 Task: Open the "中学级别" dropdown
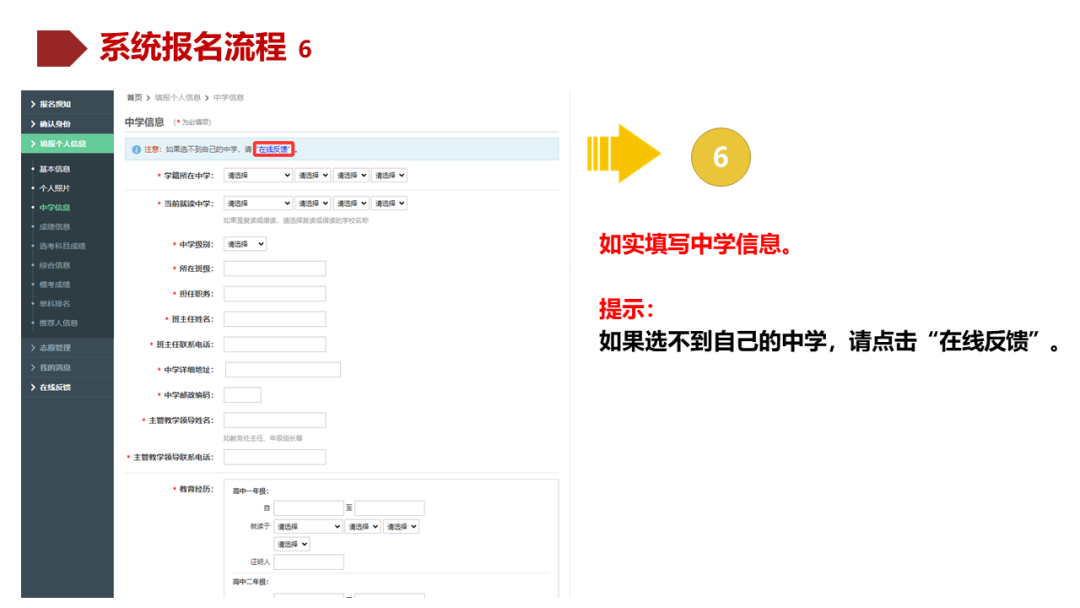click(243, 244)
